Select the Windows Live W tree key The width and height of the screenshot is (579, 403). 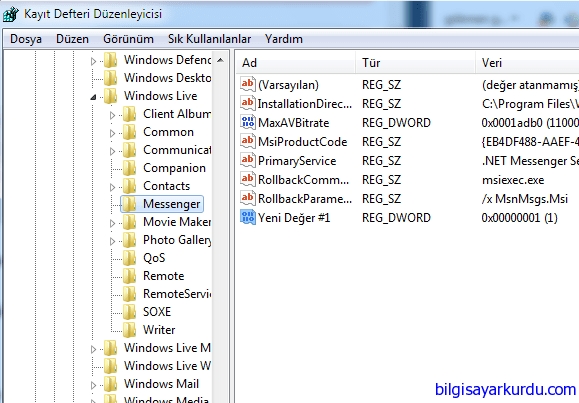tap(167, 366)
